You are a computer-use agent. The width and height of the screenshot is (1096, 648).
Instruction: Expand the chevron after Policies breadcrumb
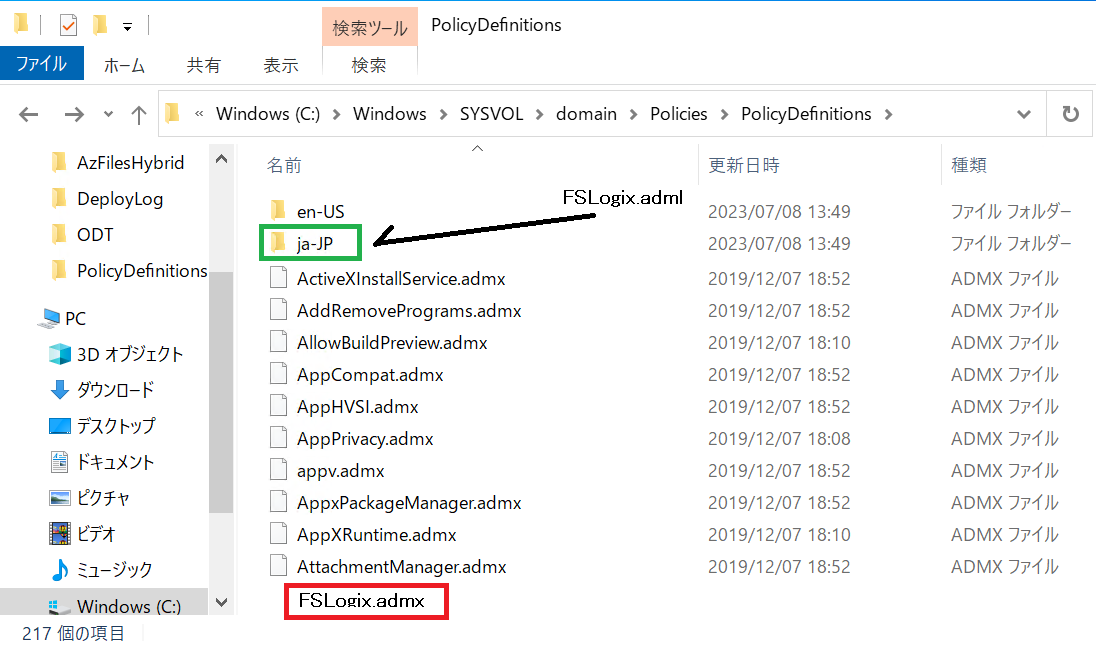point(725,115)
